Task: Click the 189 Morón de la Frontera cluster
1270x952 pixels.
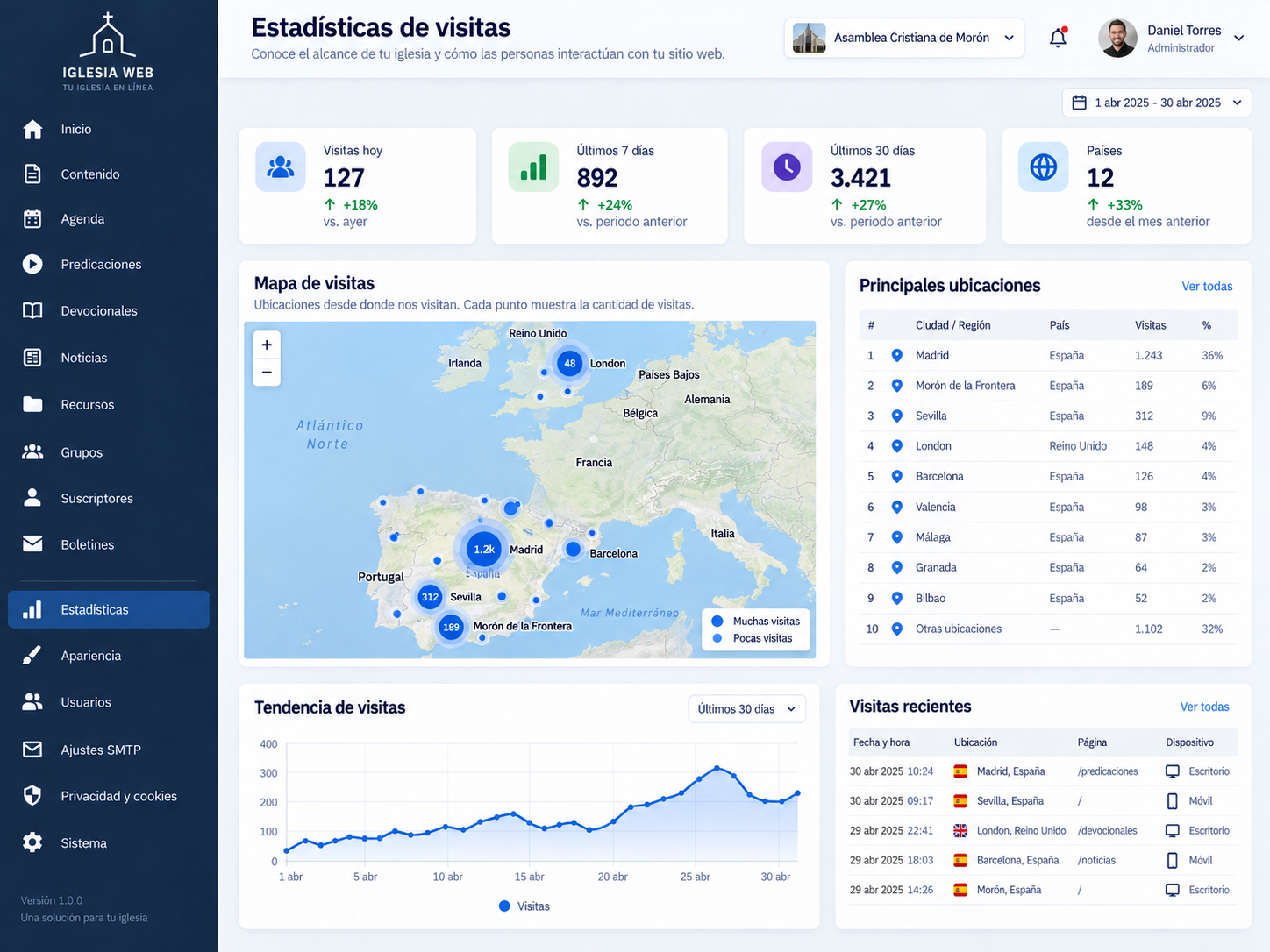Action: point(451,627)
